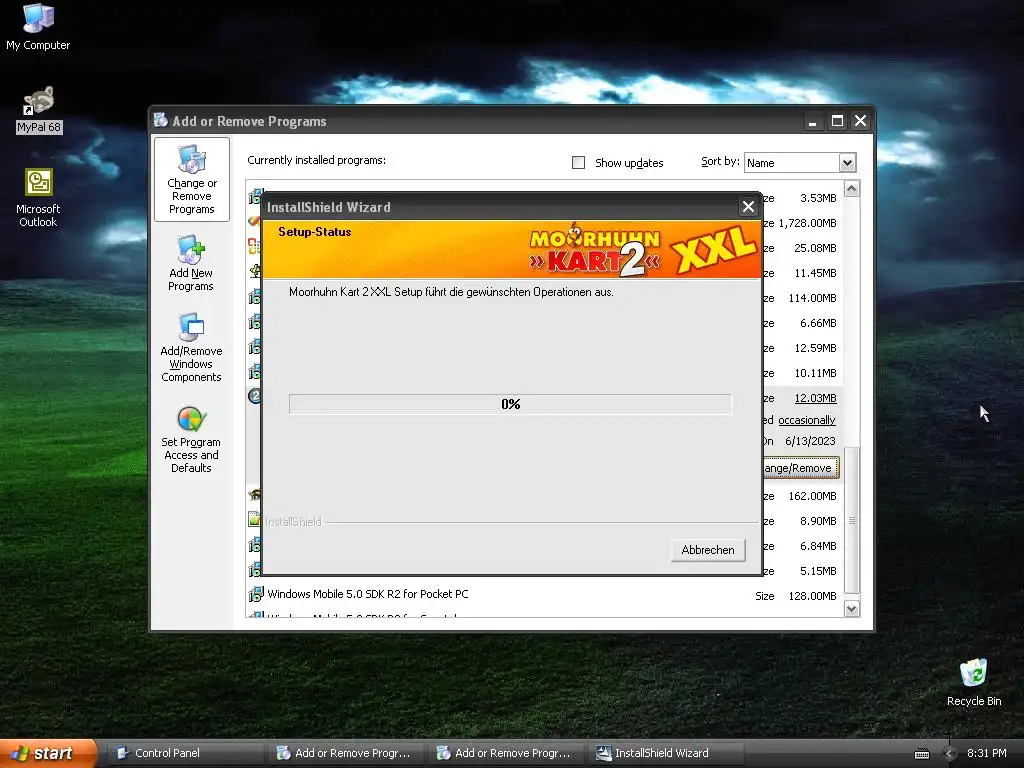Click Windows Mobile 5.0 SDK Pocket PC icon
The height and width of the screenshot is (768, 1024).
click(255, 594)
